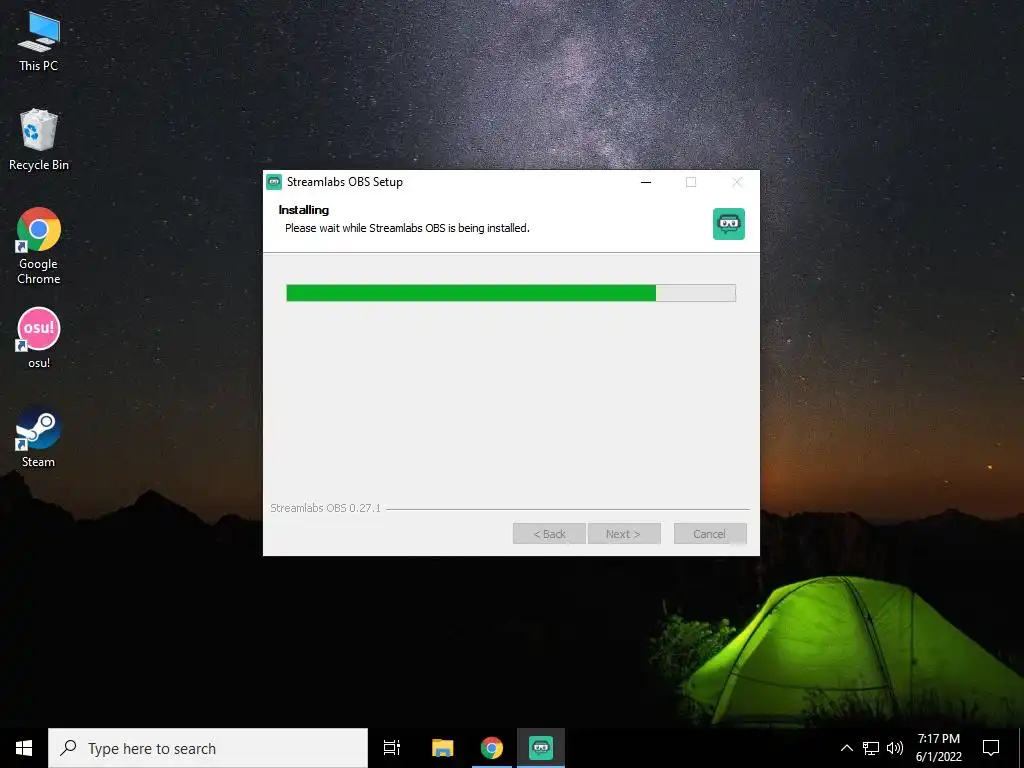Image resolution: width=1024 pixels, height=768 pixels.
Task: Click the green installation progress bar
Action: [x=511, y=293]
